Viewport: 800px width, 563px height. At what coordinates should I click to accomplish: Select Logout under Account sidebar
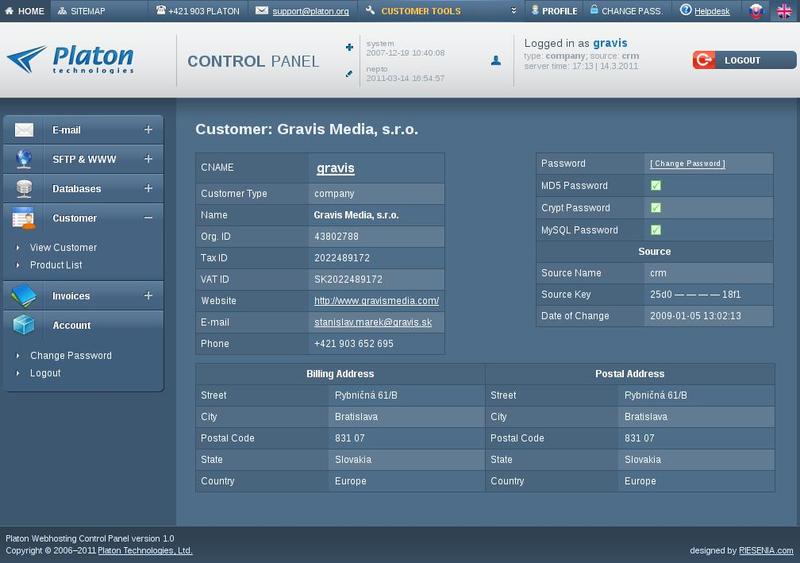(45, 373)
